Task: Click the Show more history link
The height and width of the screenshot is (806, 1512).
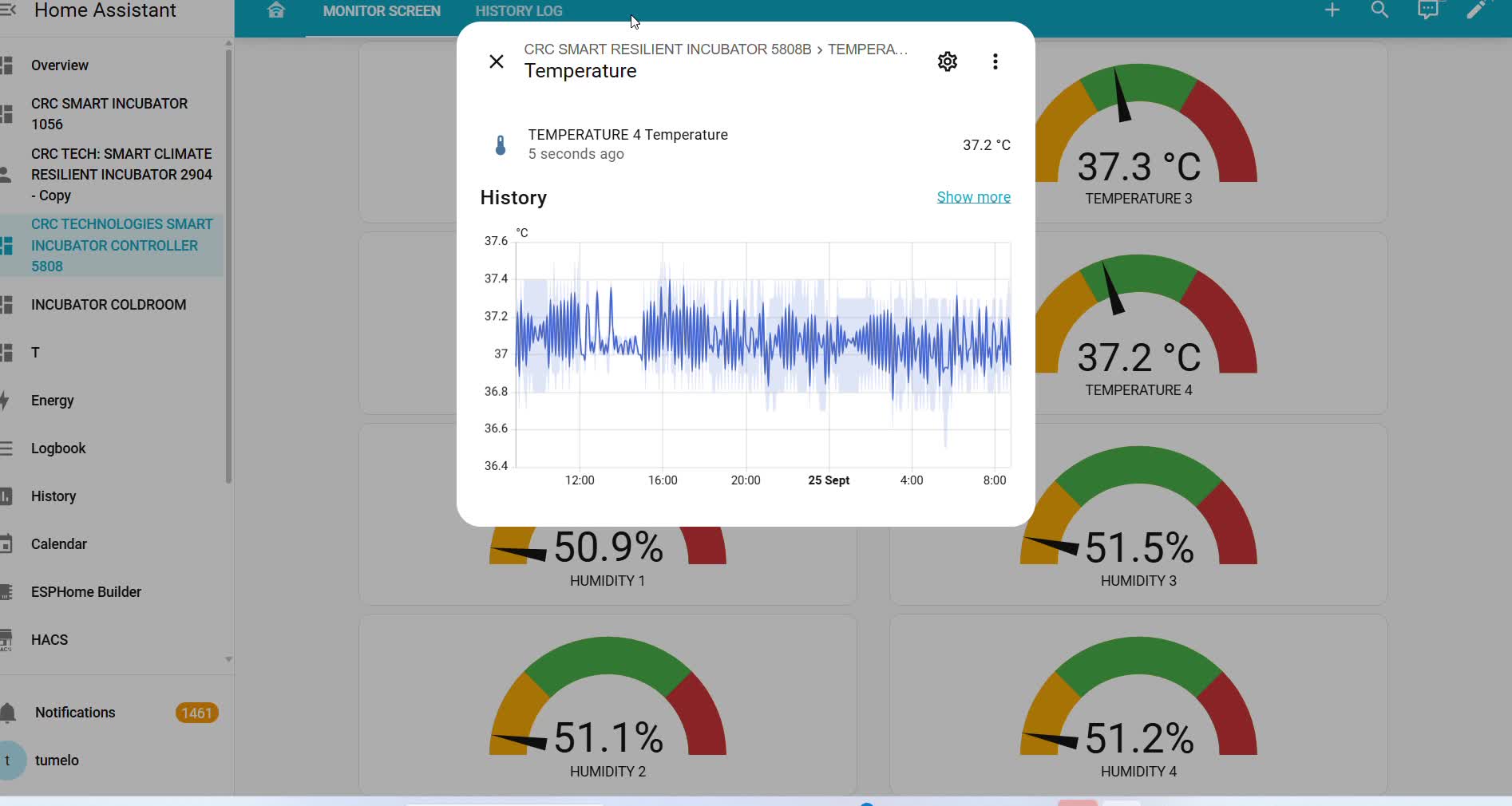Action: pyautogui.click(x=973, y=197)
